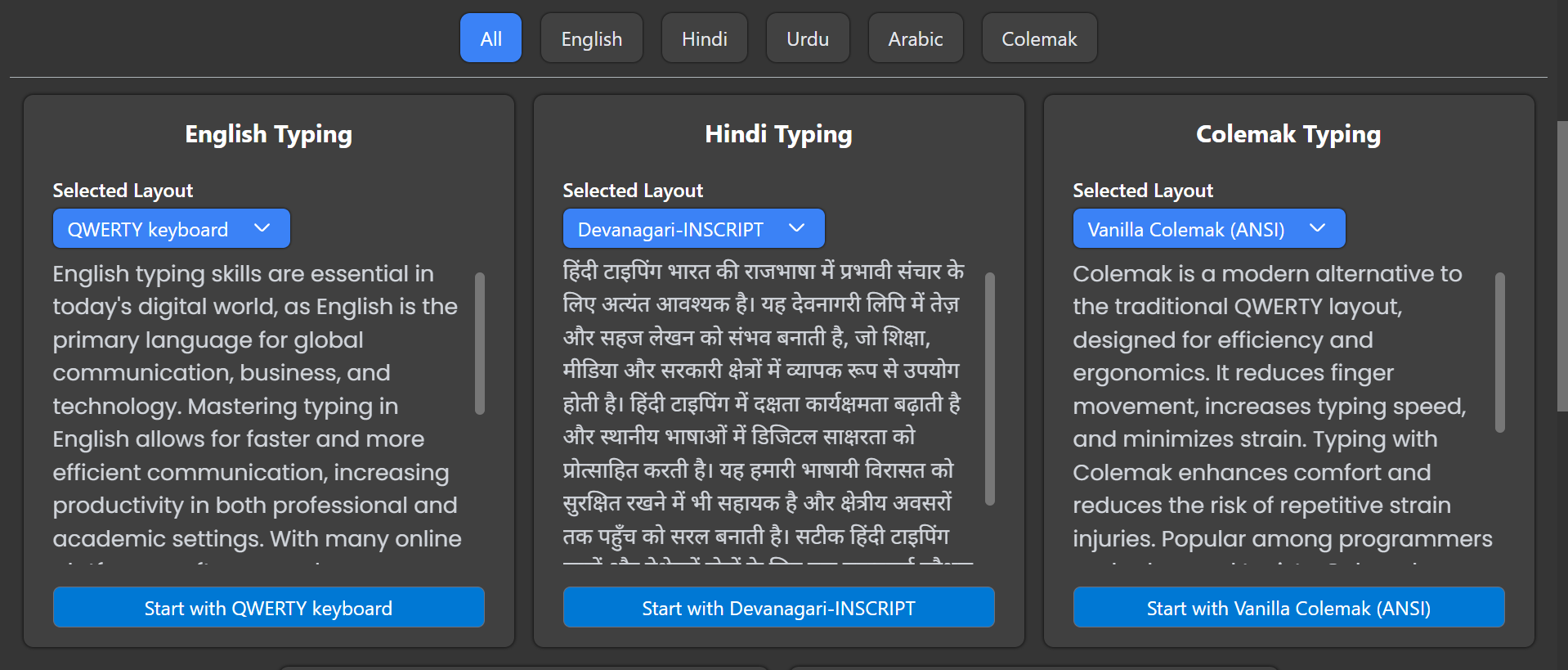The image size is (1568, 670).
Task: Click the chevron in Vanilla Colemak selector
Action: point(1317,228)
